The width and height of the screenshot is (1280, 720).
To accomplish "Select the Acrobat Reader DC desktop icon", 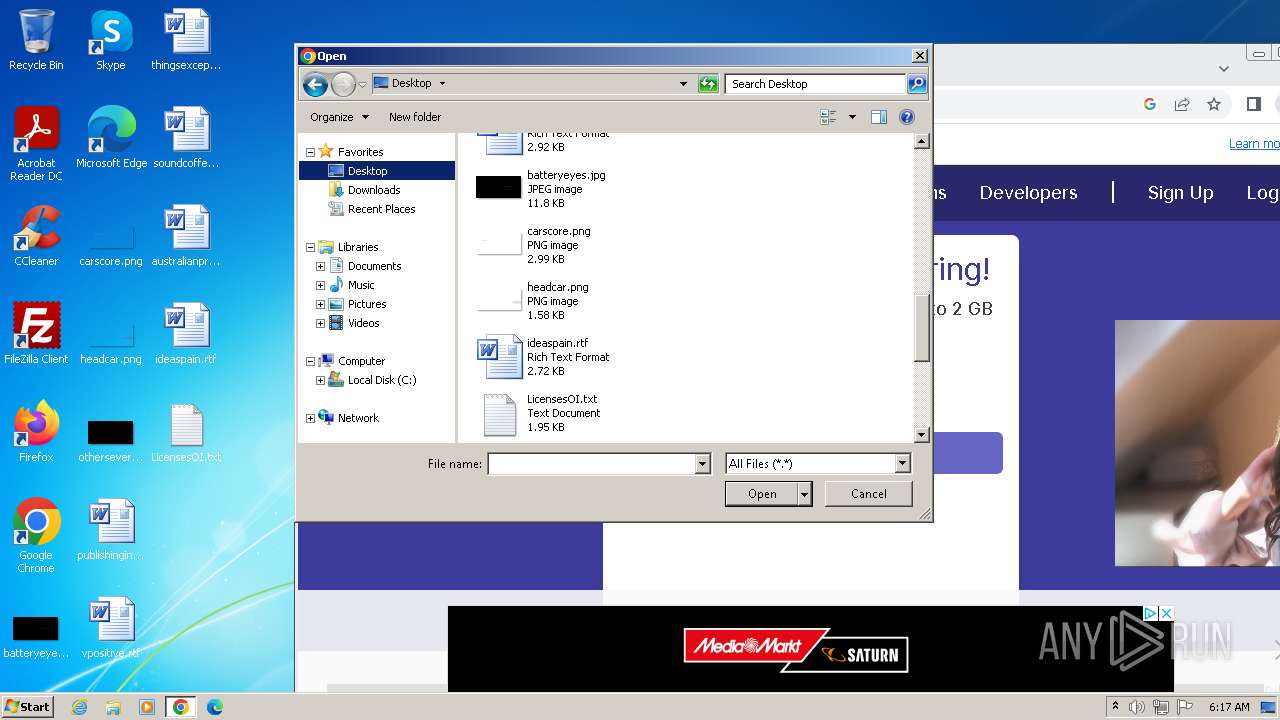I will click(x=36, y=144).
